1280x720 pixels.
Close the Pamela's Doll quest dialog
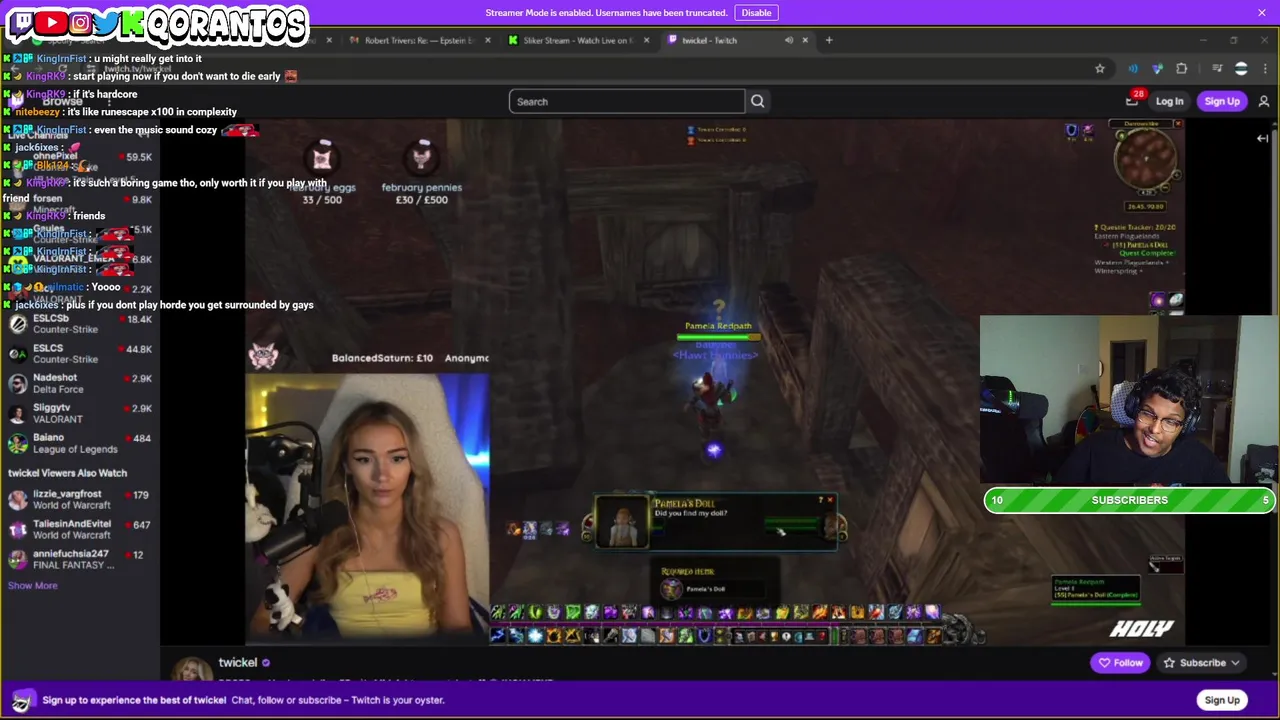coord(829,500)
